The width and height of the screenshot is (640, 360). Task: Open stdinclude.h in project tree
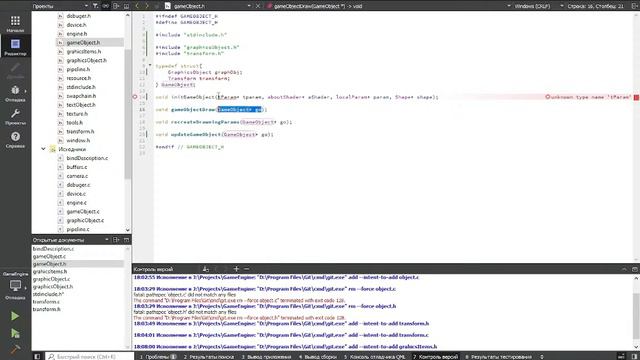[x=81, y=87]
